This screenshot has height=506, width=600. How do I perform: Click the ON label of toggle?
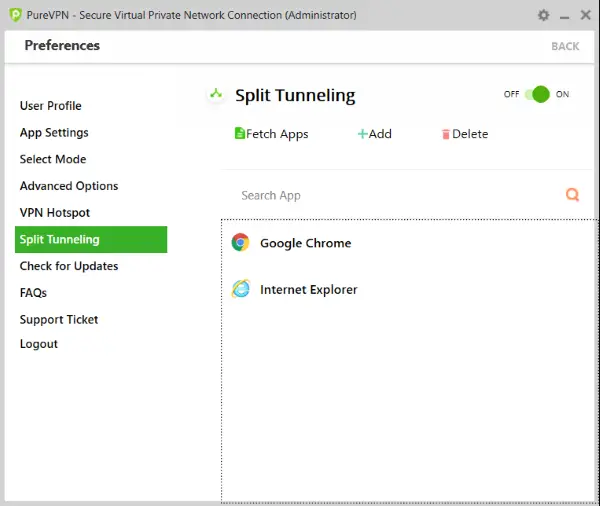562,94
